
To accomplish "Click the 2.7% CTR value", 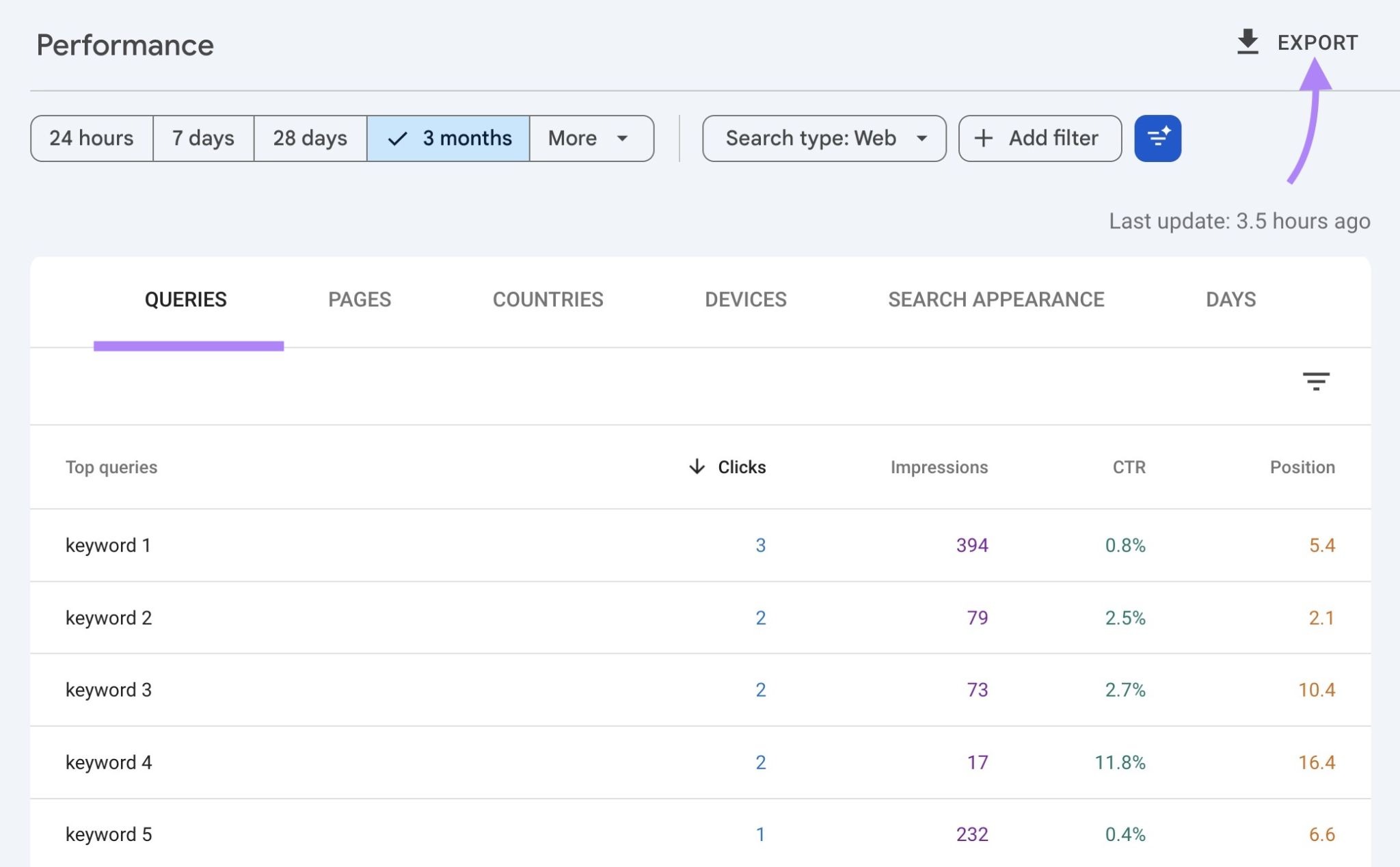I will pos(1125,690).
